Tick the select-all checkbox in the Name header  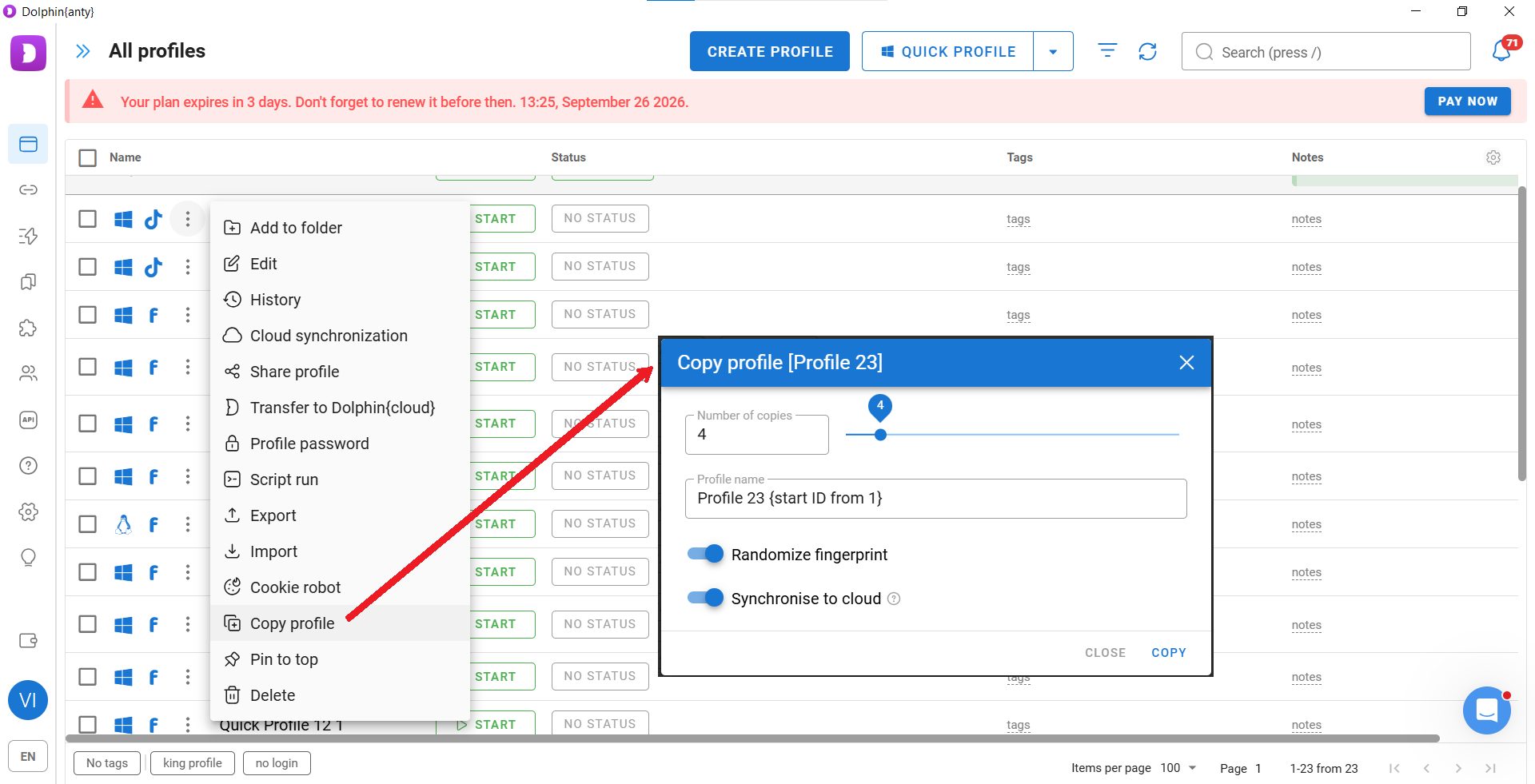[88, 157]
